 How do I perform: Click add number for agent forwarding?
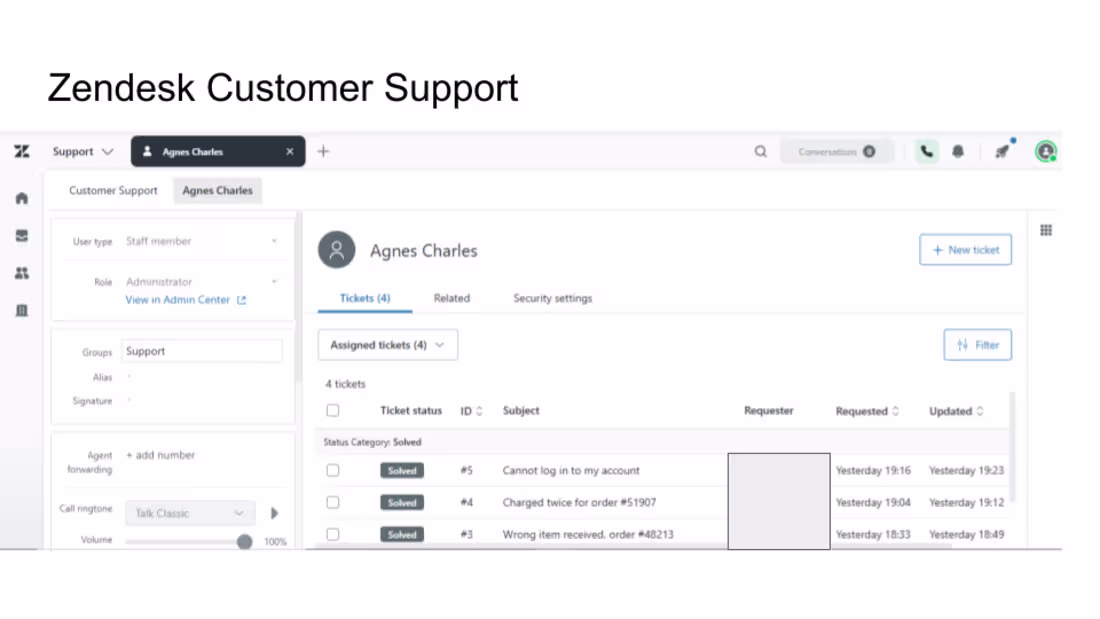coord(160,455)
